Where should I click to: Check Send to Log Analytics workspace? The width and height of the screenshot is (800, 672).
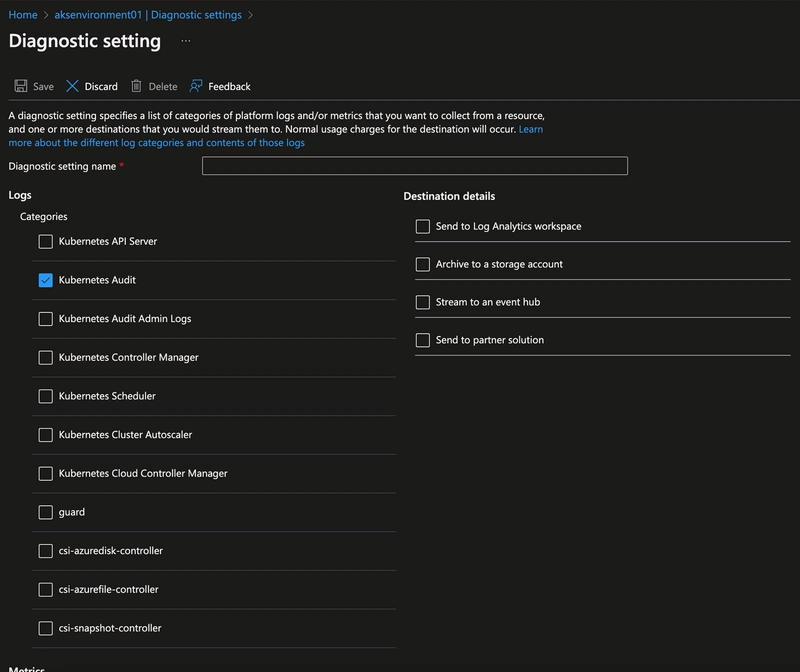423,226
